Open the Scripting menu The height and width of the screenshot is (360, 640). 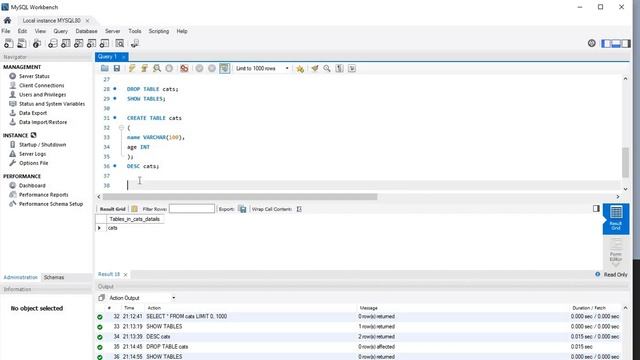(x=158, y=31)
